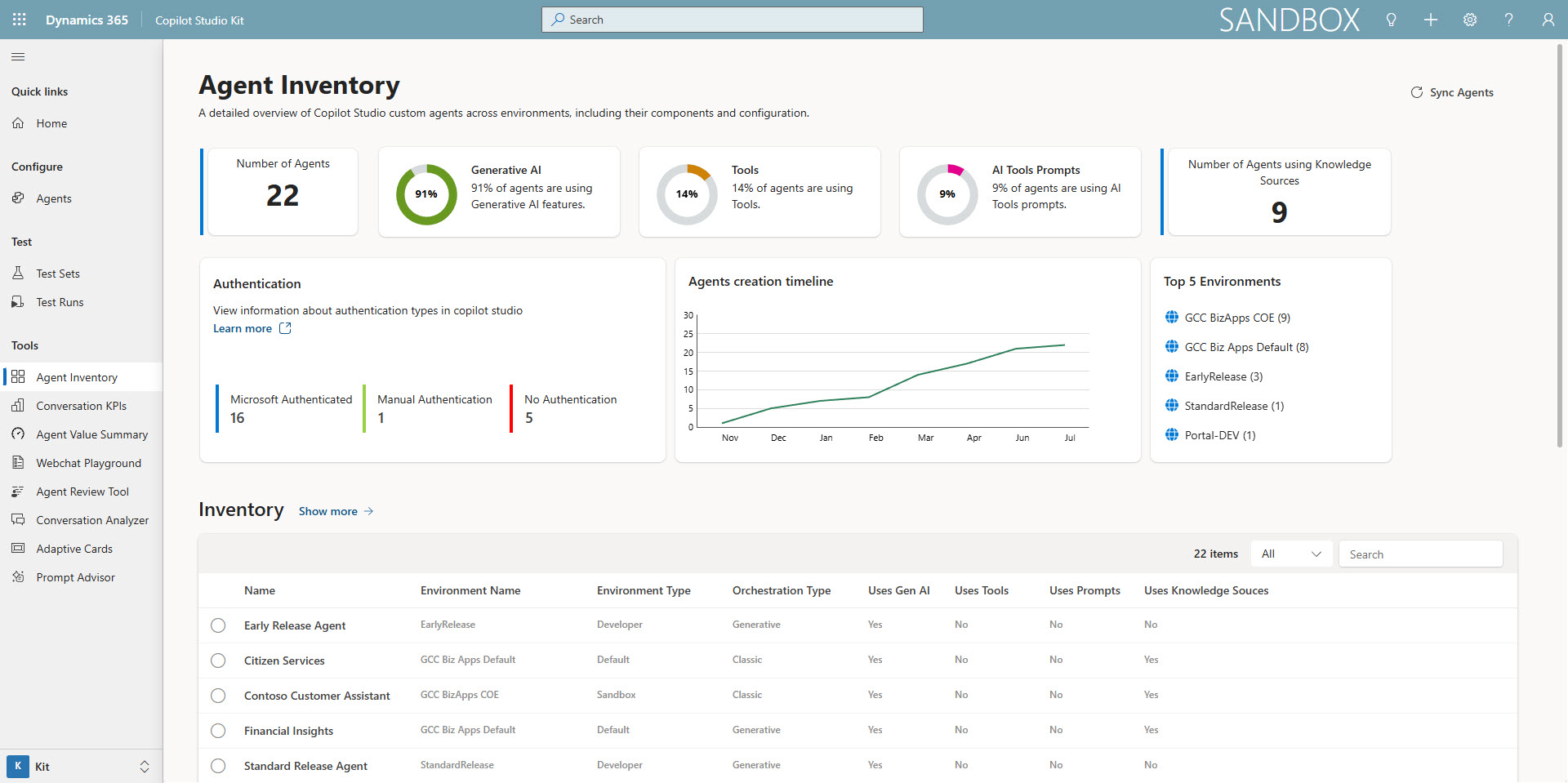Screen dimensions: 1568x783
Task: Click the No Authentication count 5
Action: click(528, 418)
